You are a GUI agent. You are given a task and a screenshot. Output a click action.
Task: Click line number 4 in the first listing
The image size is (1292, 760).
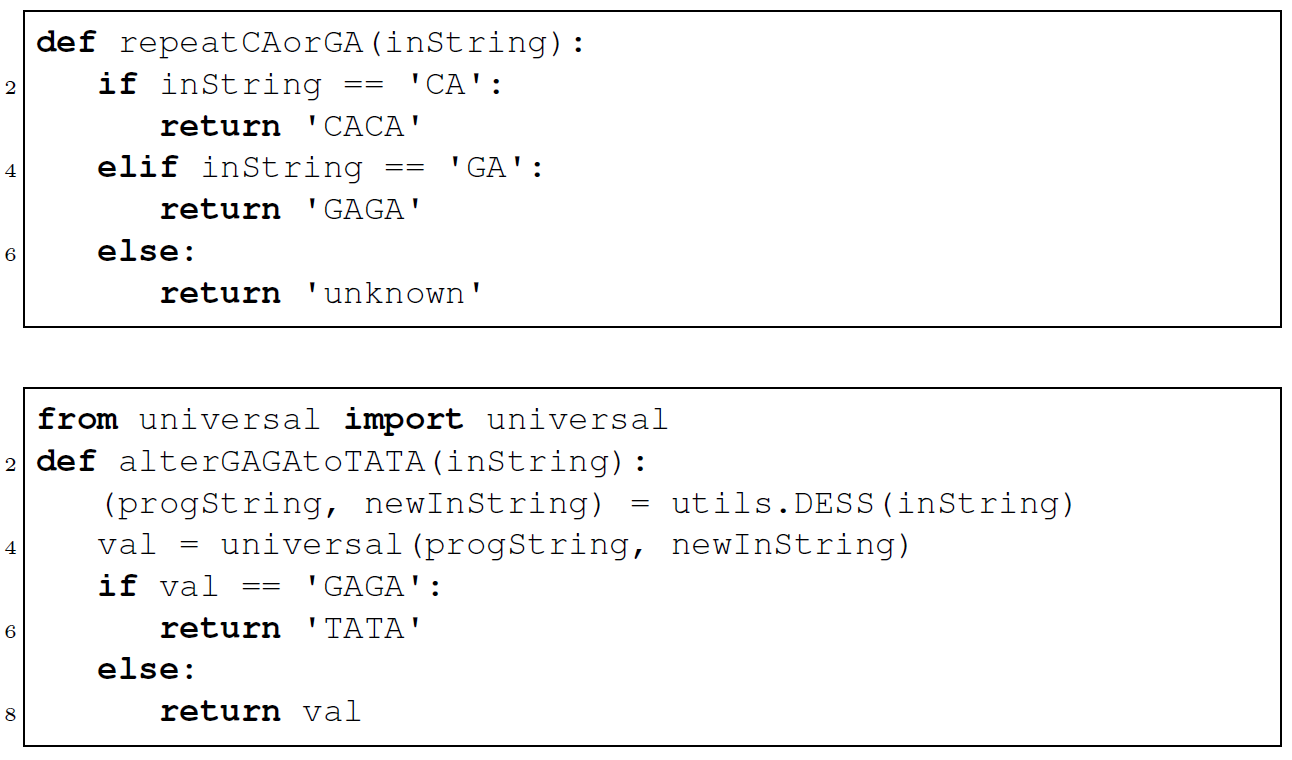[x=11, y=171]
